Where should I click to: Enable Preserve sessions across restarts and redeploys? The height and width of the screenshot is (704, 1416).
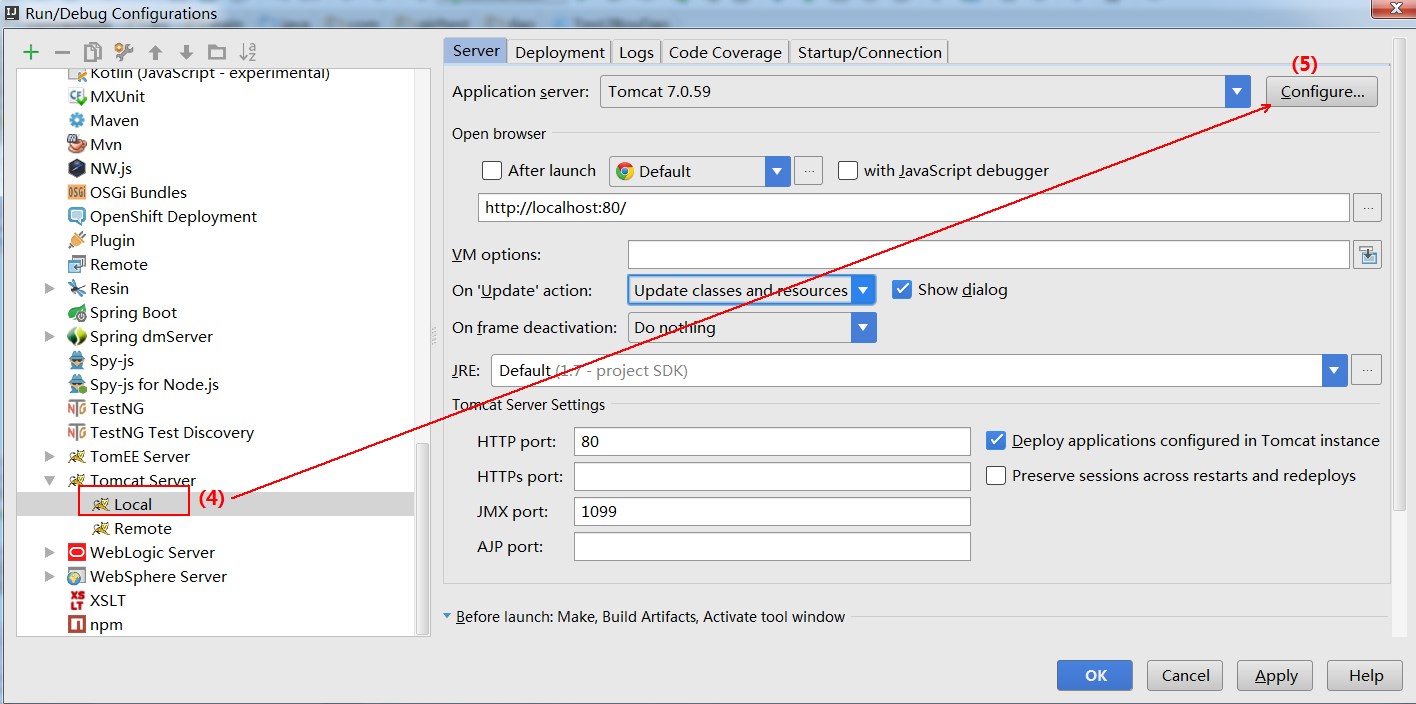(996, 476)
